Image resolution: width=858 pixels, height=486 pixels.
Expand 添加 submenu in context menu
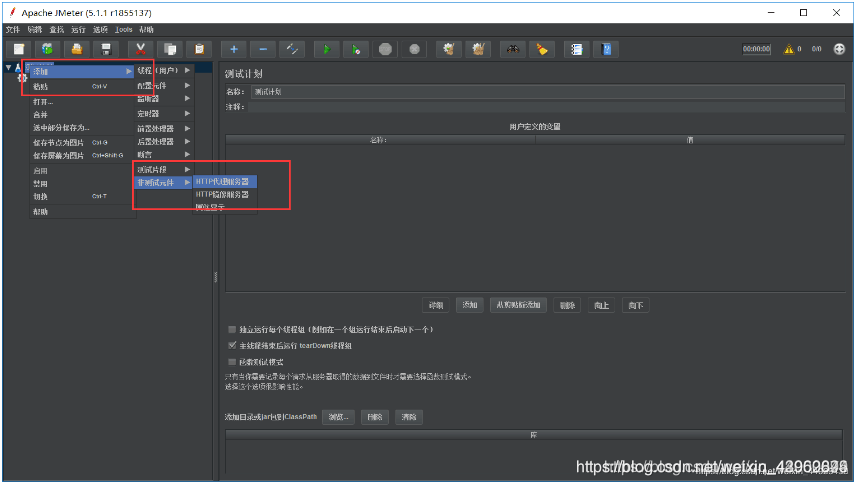coord(80,71)
